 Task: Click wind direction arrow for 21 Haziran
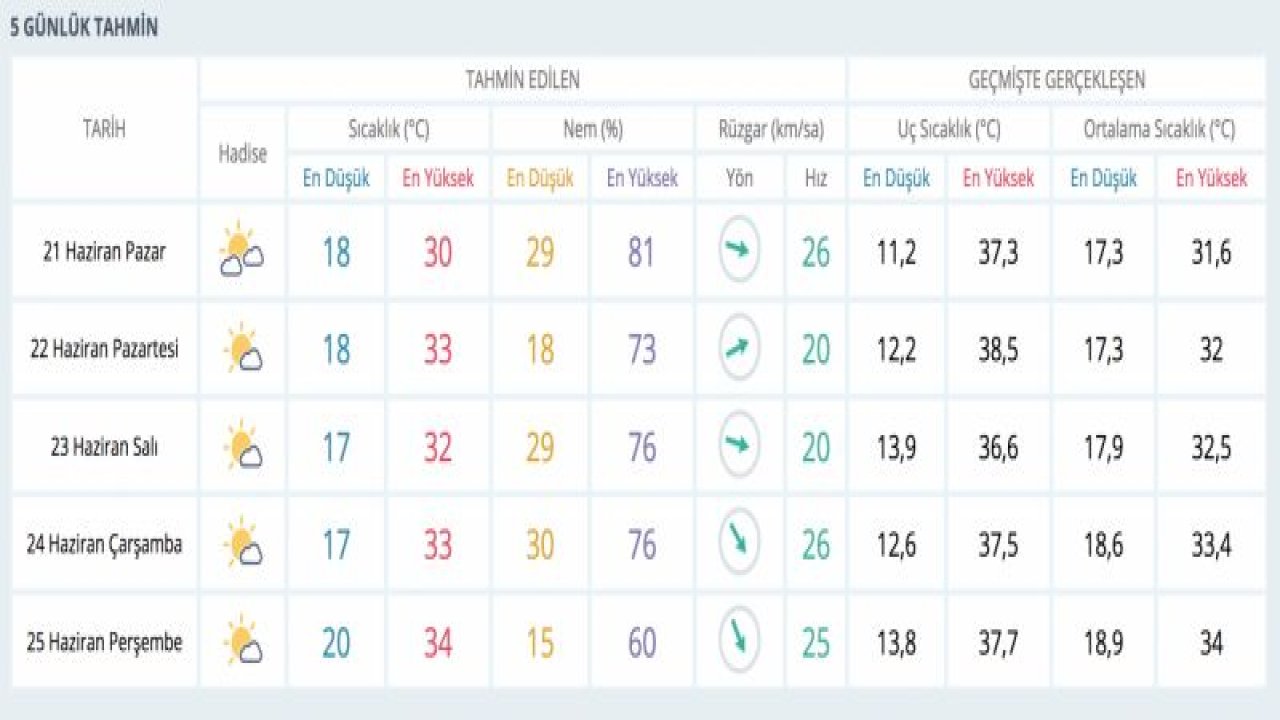pos(739,250)
